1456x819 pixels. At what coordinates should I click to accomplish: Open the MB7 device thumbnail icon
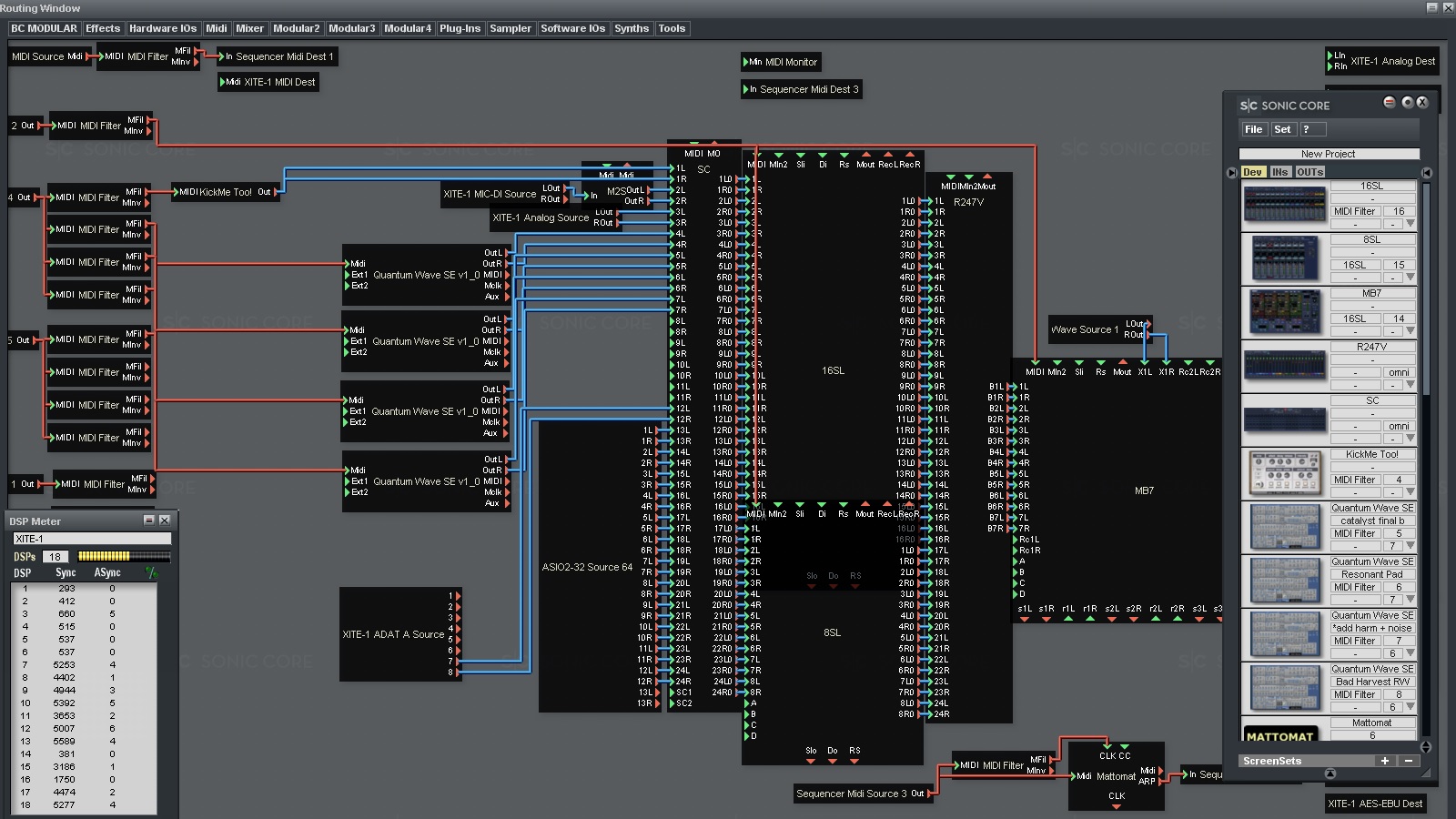1285,312
